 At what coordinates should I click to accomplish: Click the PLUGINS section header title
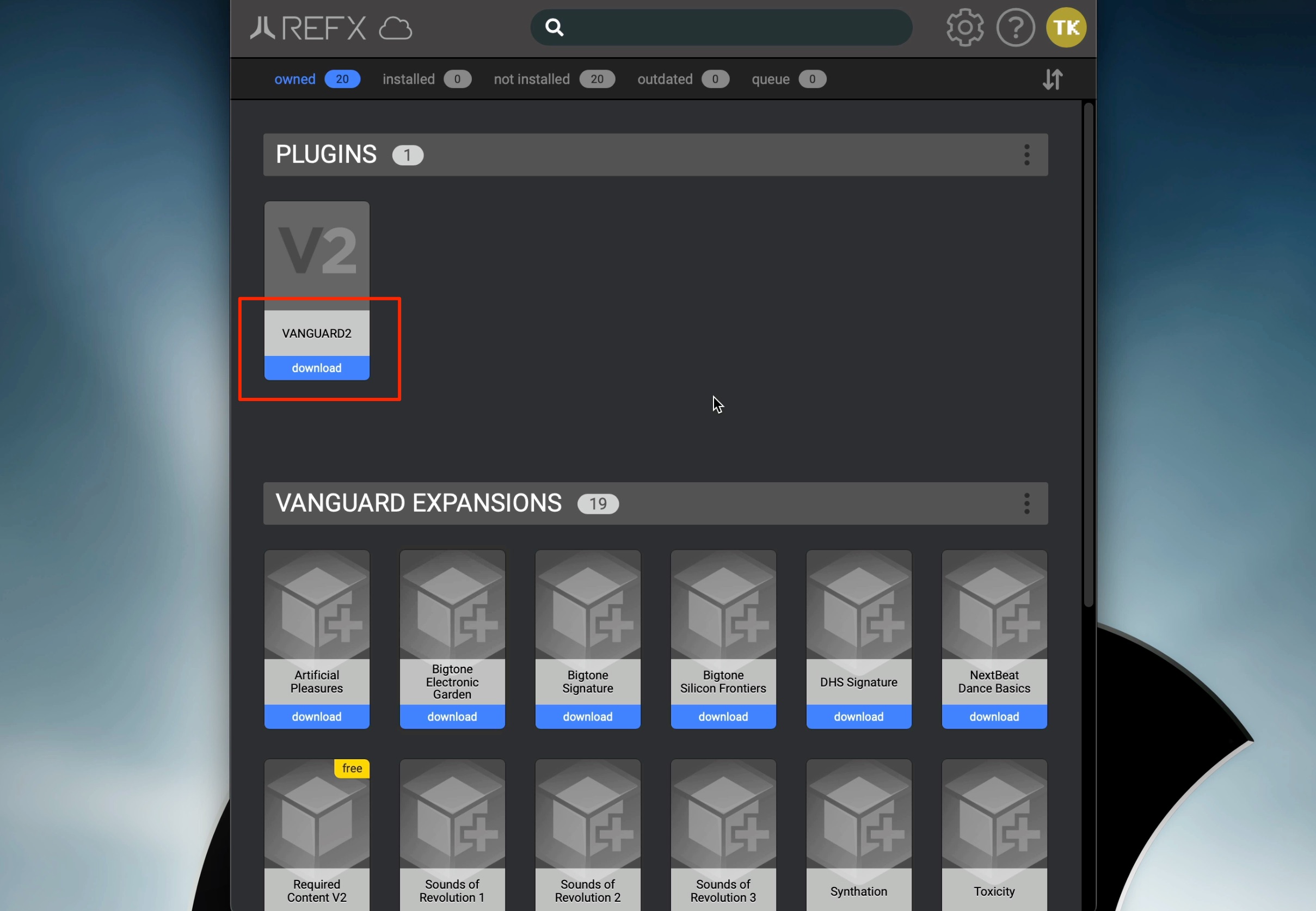(x=326, y=155)
